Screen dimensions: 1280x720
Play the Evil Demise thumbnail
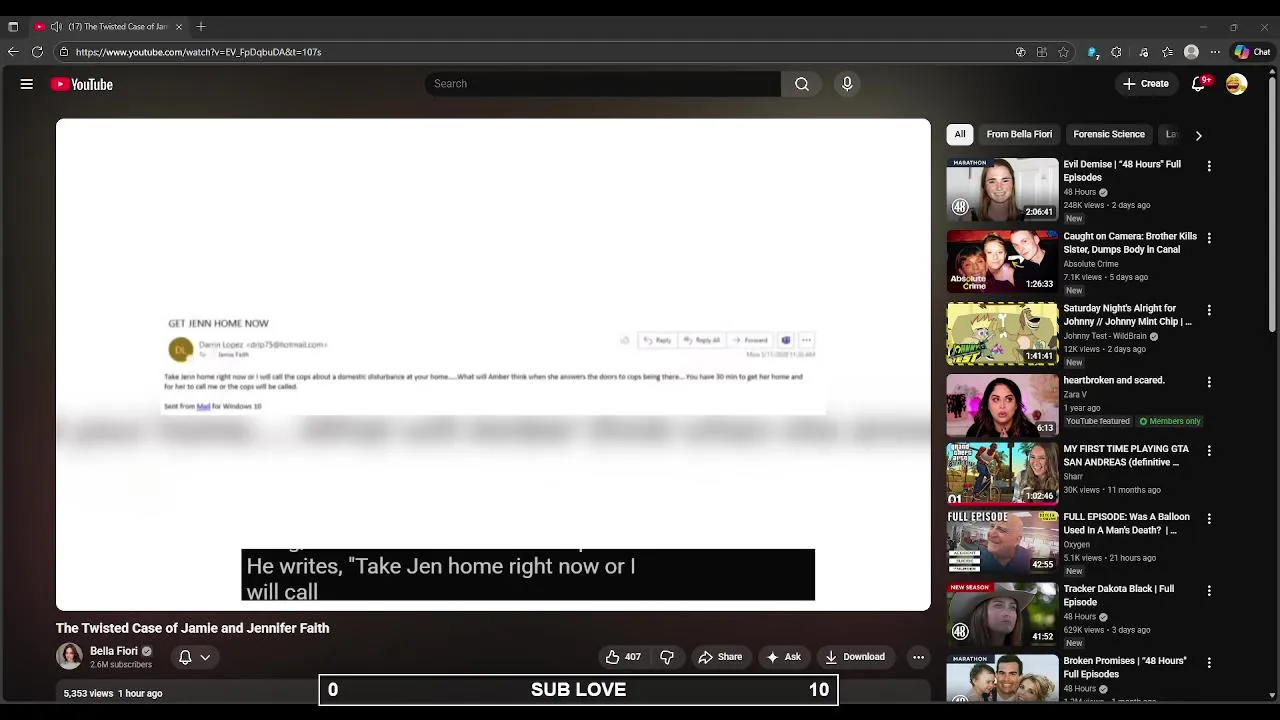click(1002, 189)
